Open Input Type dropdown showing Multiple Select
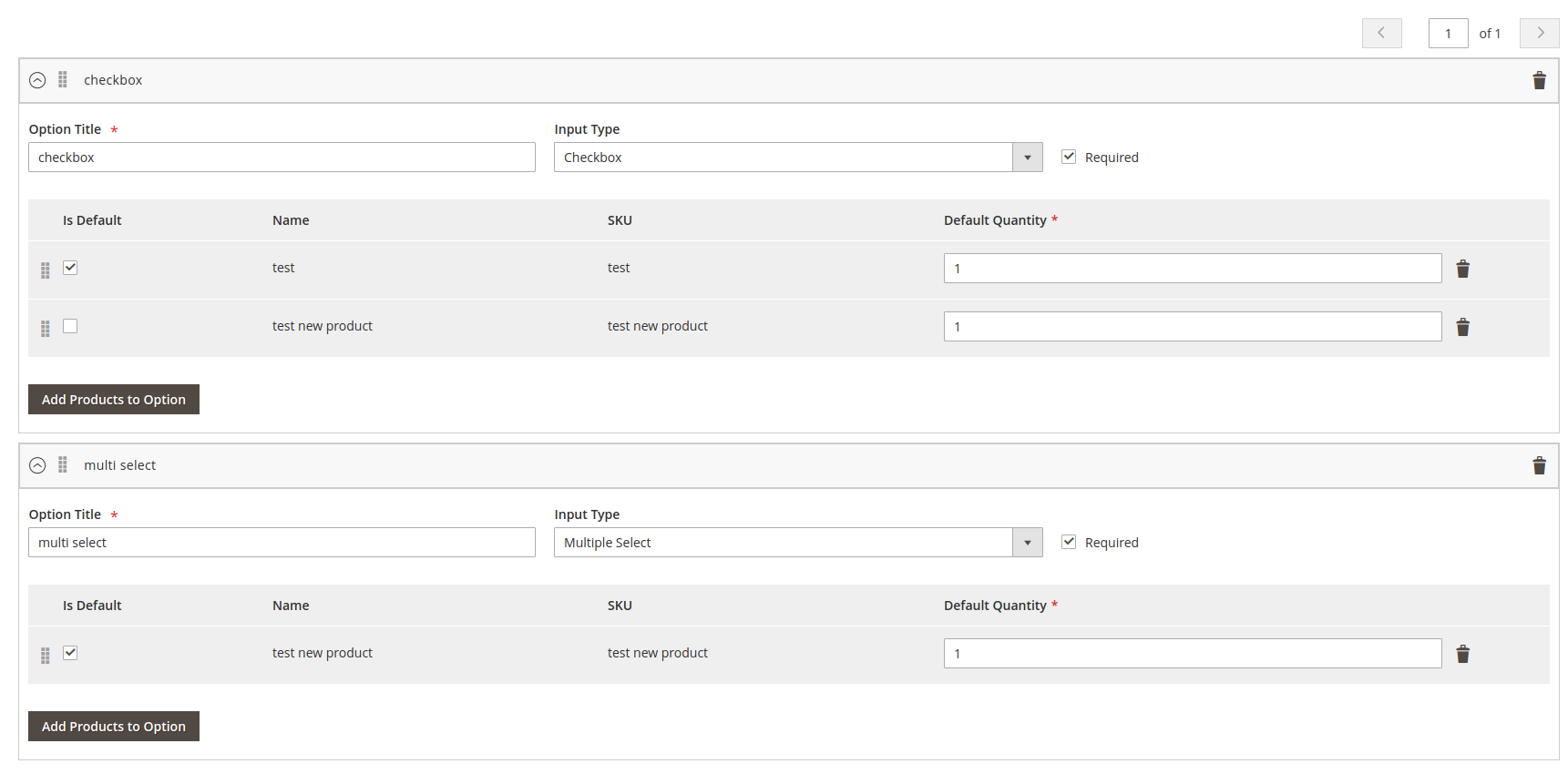Viewport: 1568px width, 774px height. tap(798, 543)
